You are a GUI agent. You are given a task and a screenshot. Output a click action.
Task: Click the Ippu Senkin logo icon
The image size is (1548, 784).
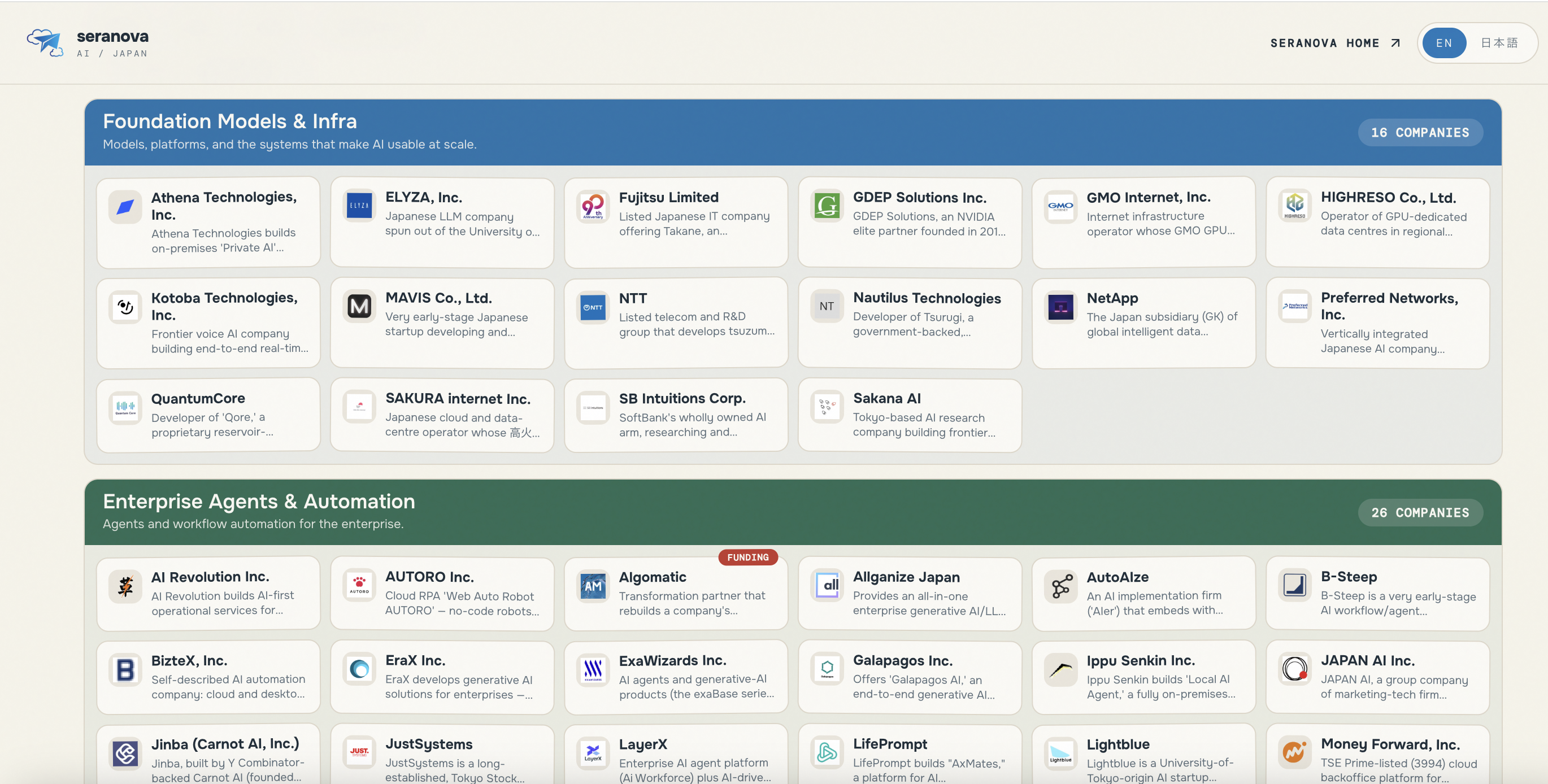click(x=1060, y=669)
